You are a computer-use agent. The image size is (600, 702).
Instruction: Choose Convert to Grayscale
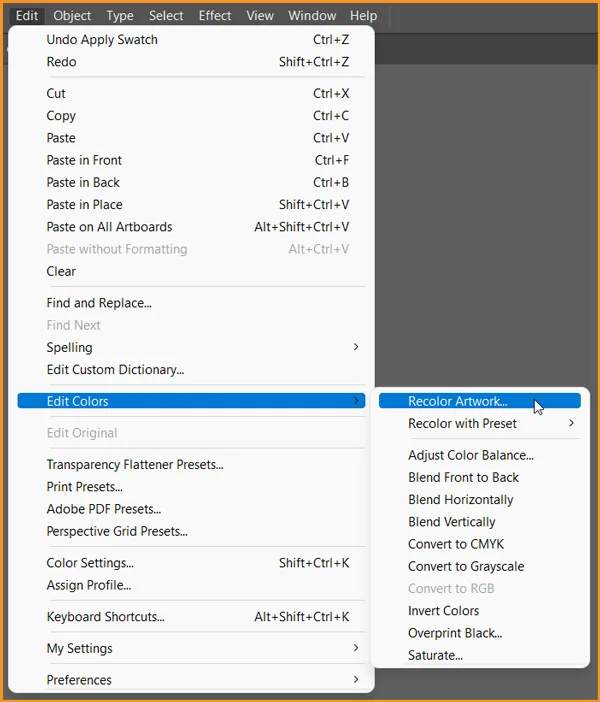click(x=465, y=566)
